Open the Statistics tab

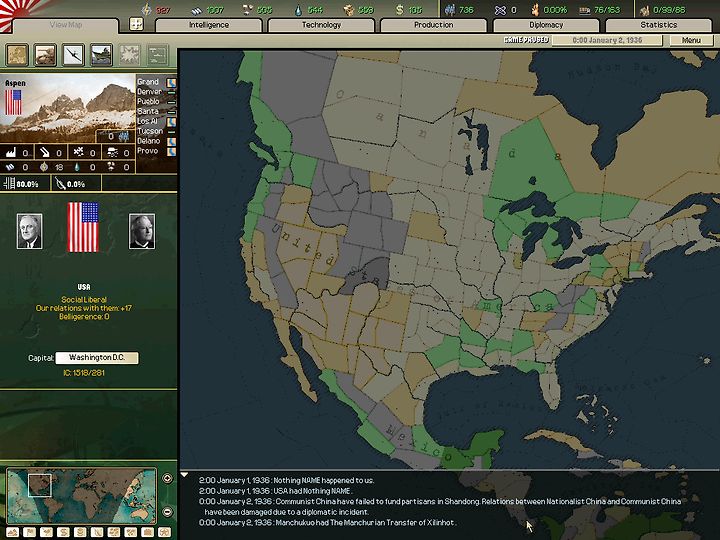click(x=658, y=25)
